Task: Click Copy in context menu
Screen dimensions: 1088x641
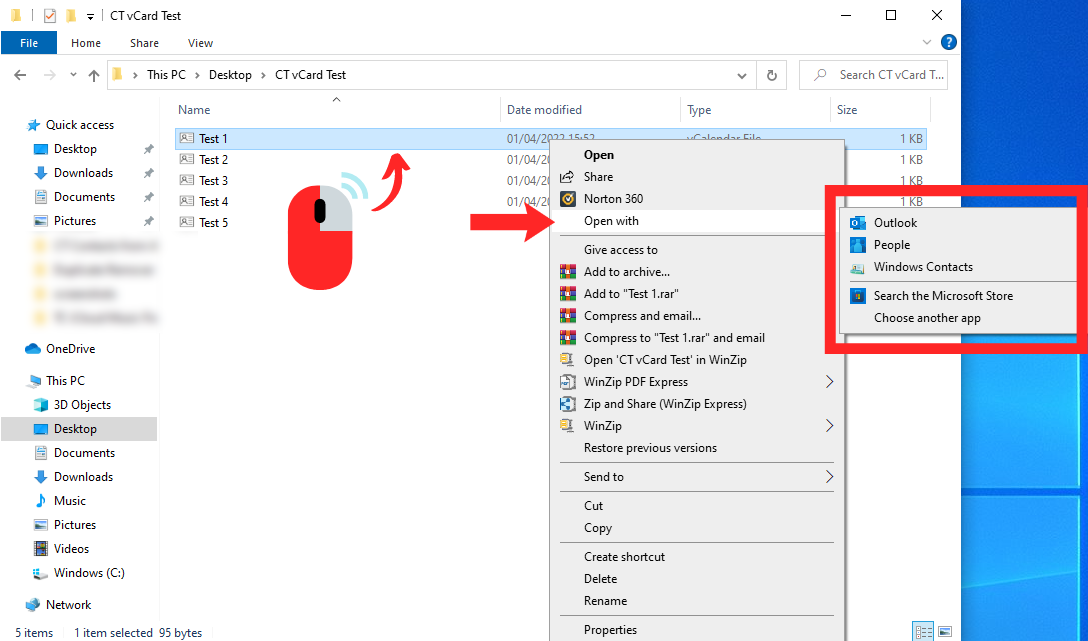Action: click(597, 528)
